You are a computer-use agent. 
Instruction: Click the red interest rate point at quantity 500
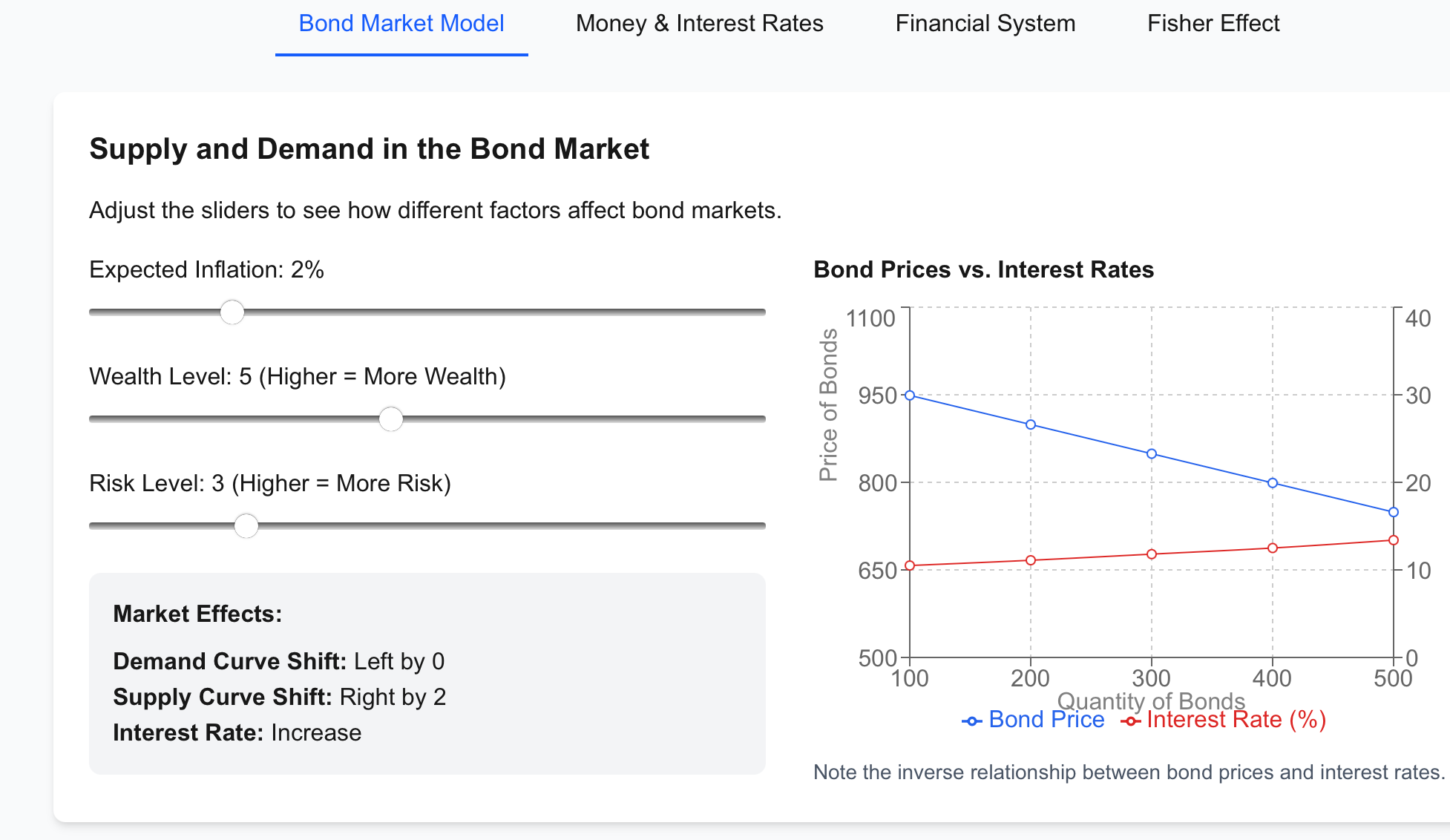pyautogui.click(x=1394, y=540)
